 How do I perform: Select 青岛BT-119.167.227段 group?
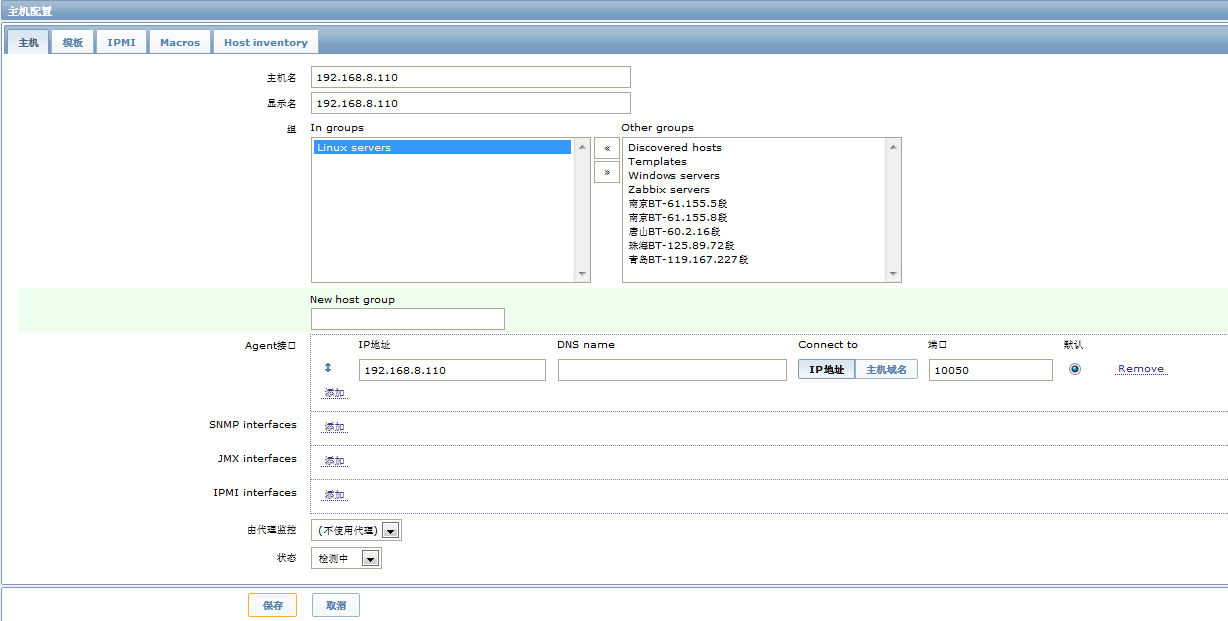tap(688, 259)
